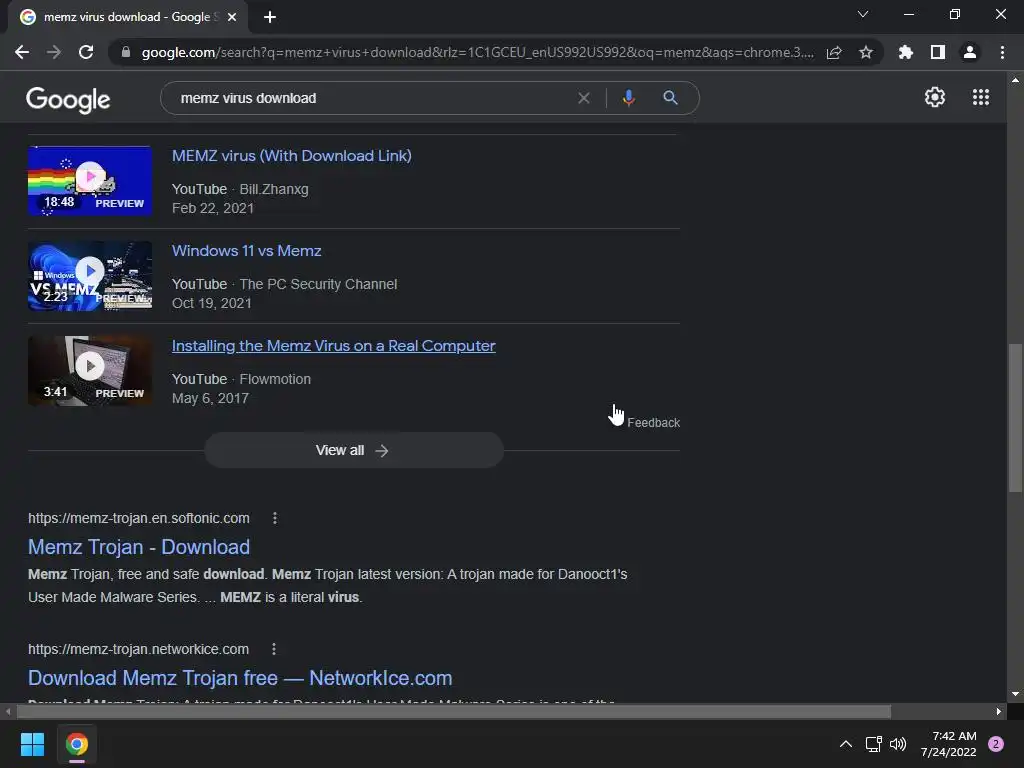Send Feedback on video results
The width and height of the screenshot is (1024, 768).
(654, 423)
